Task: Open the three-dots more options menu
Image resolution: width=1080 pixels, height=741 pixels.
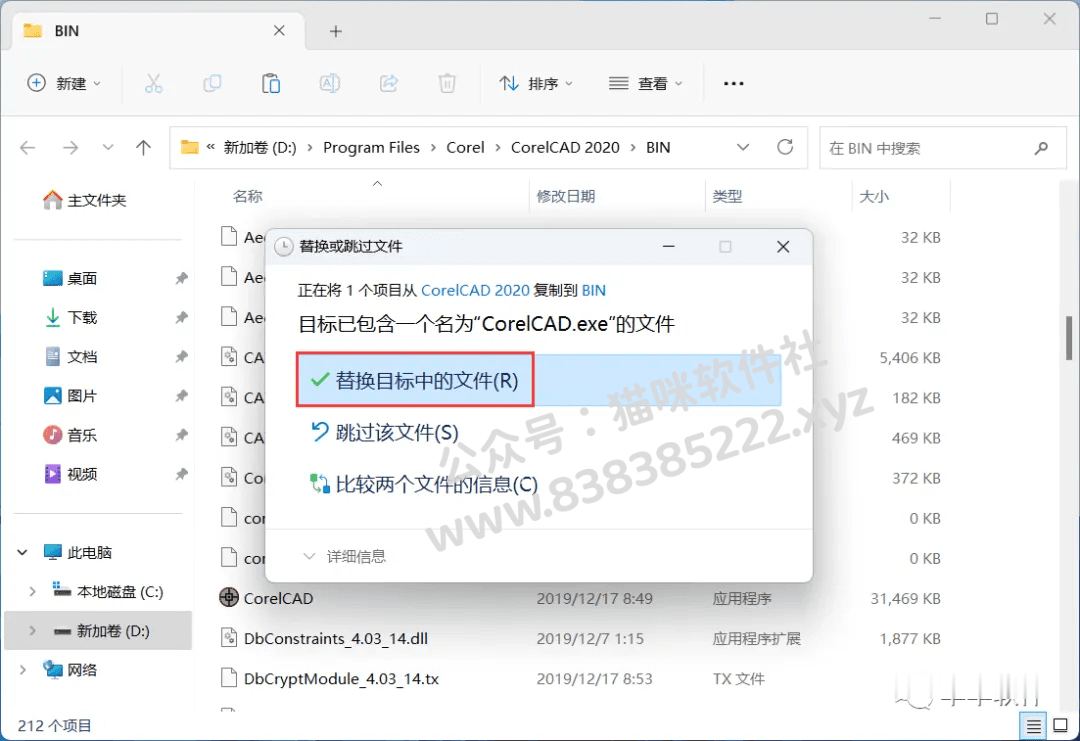Action: [x=734, y=83]
